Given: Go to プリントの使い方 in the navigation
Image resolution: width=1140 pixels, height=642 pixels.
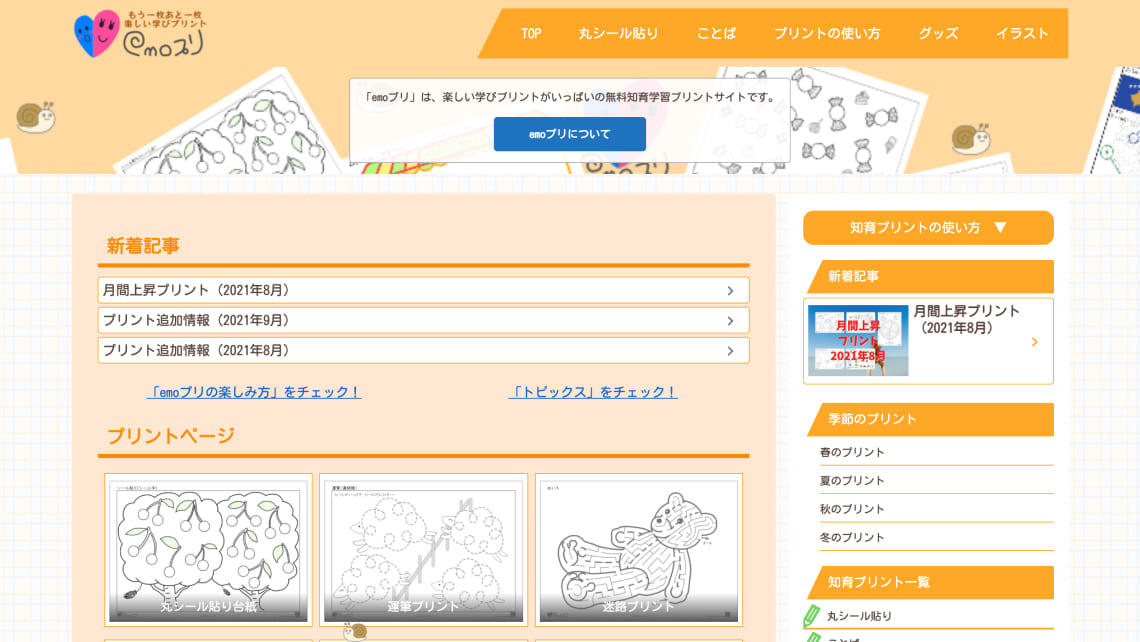Looking at the screenshot, I should pyautogui.click(x=827, y=33).
